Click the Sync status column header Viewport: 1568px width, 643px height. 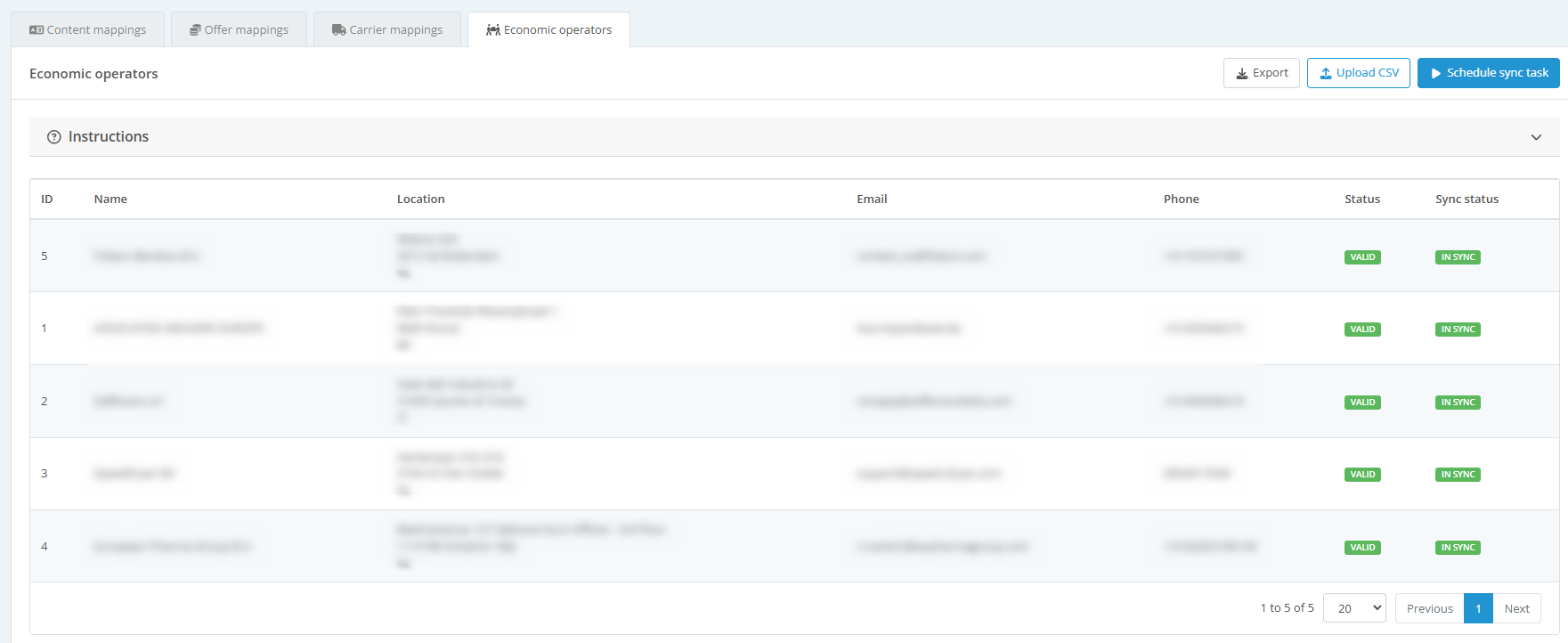pyautogui.click(x=1466, y=199)
